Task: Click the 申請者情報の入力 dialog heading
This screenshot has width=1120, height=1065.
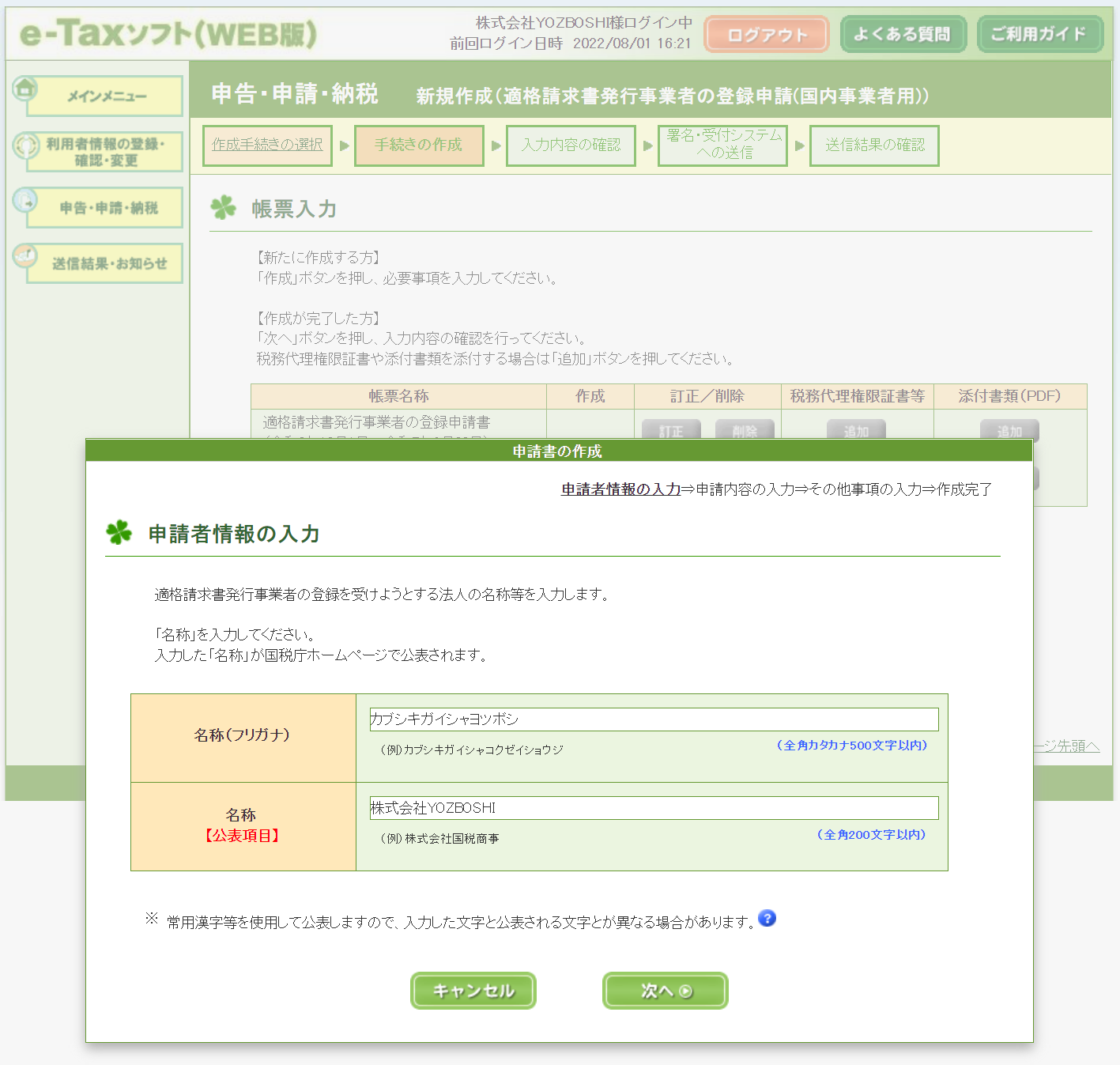Action: 234,534
